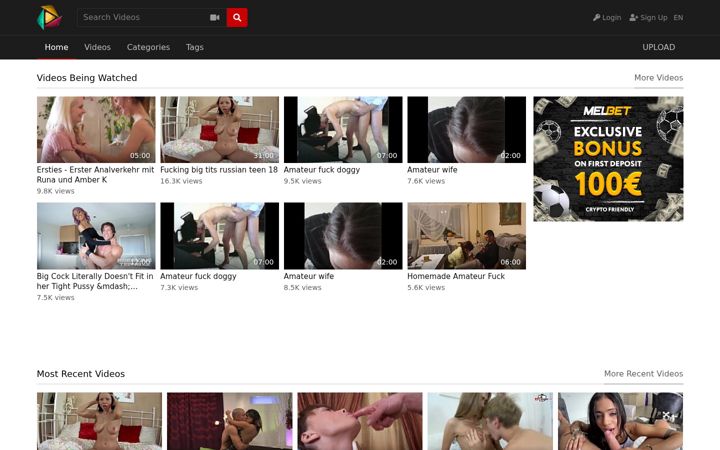Click the video camera icon in search bar
The image size is (720, 450).
[214, 17]
